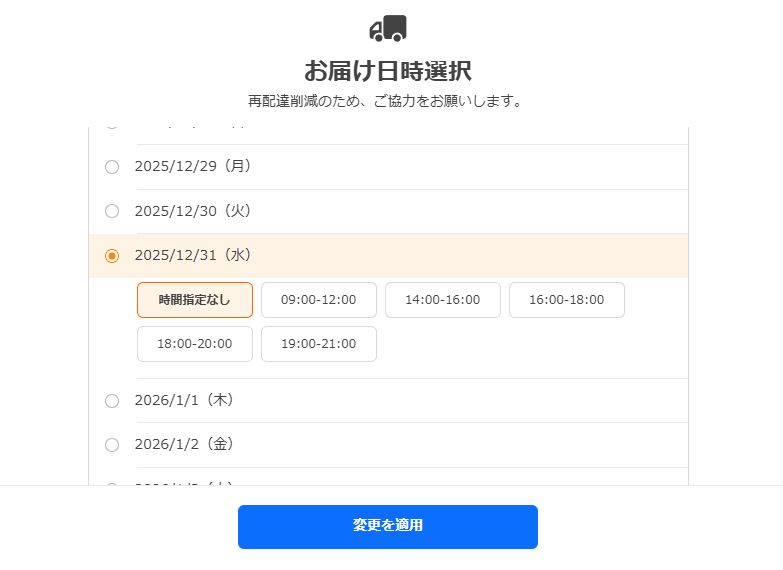Choose the 時間指定なし time option
The width and height of the screenshot is (783, 570).
[195, 300]
